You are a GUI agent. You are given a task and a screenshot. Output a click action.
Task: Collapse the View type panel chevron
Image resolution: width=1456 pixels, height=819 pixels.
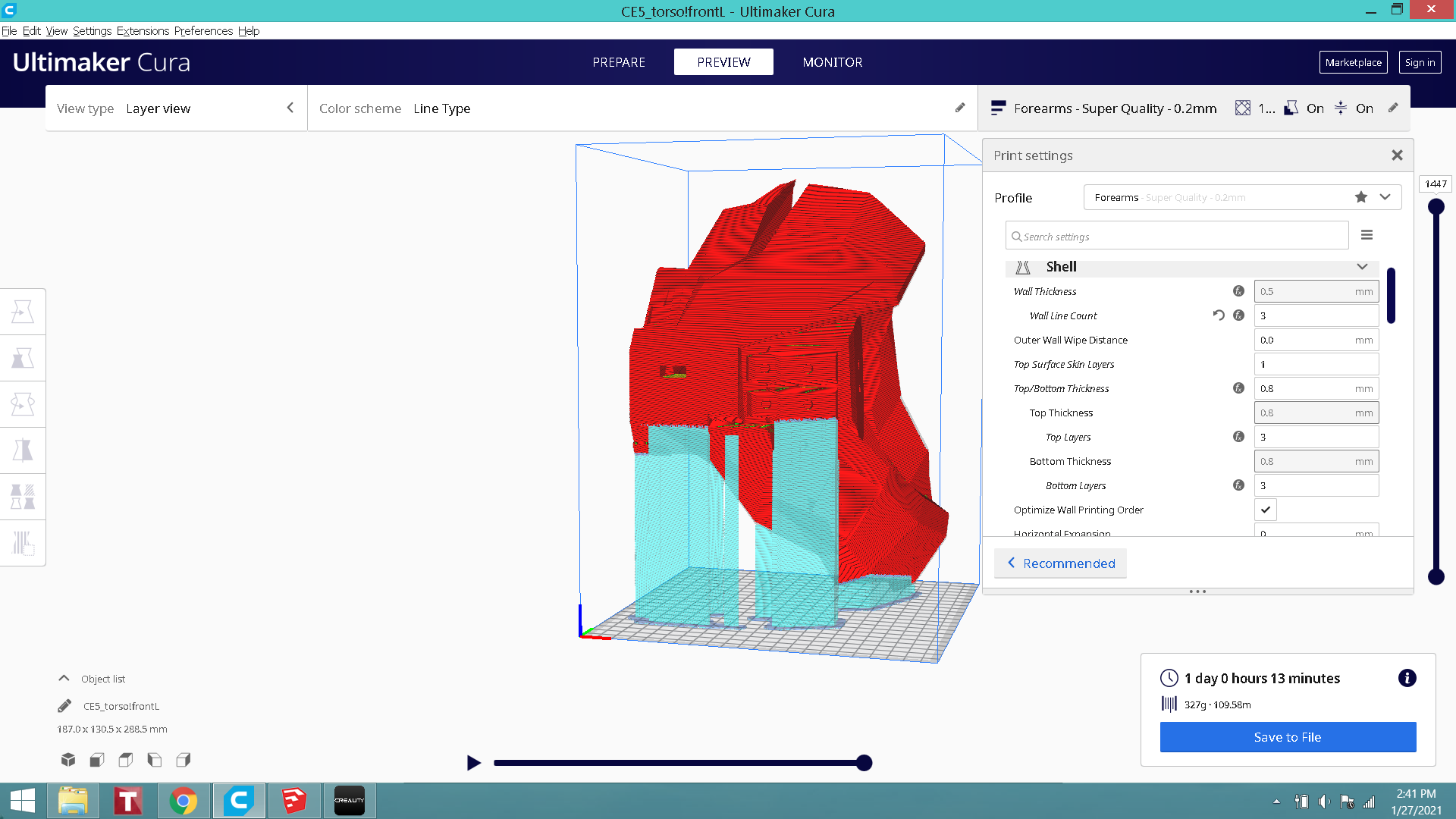coord(290,108)
